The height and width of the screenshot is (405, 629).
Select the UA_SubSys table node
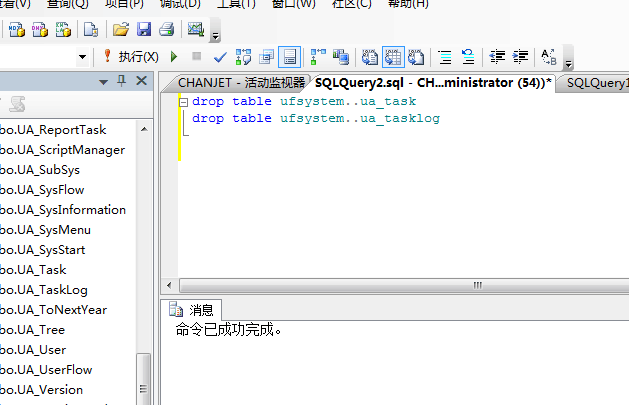point(40,170)
